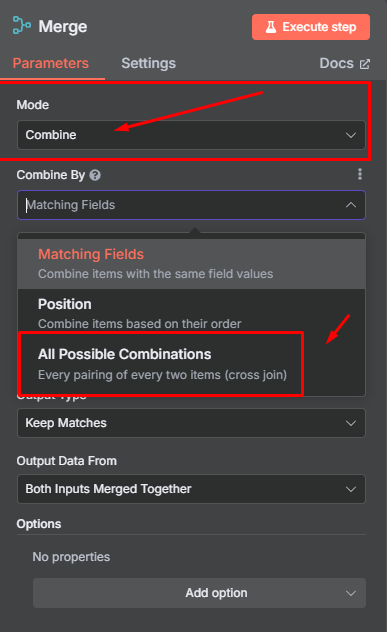This screenshot has height=632, width=387.
Task: Select the Parameters tab
Action: [51, 63]
